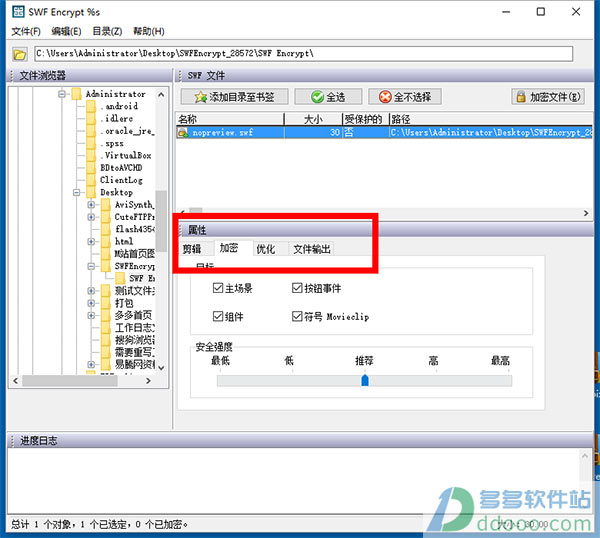Expand the 易酷网资 folder node
This screenshot has width=600, height=538.
click(x=91, y=364)
